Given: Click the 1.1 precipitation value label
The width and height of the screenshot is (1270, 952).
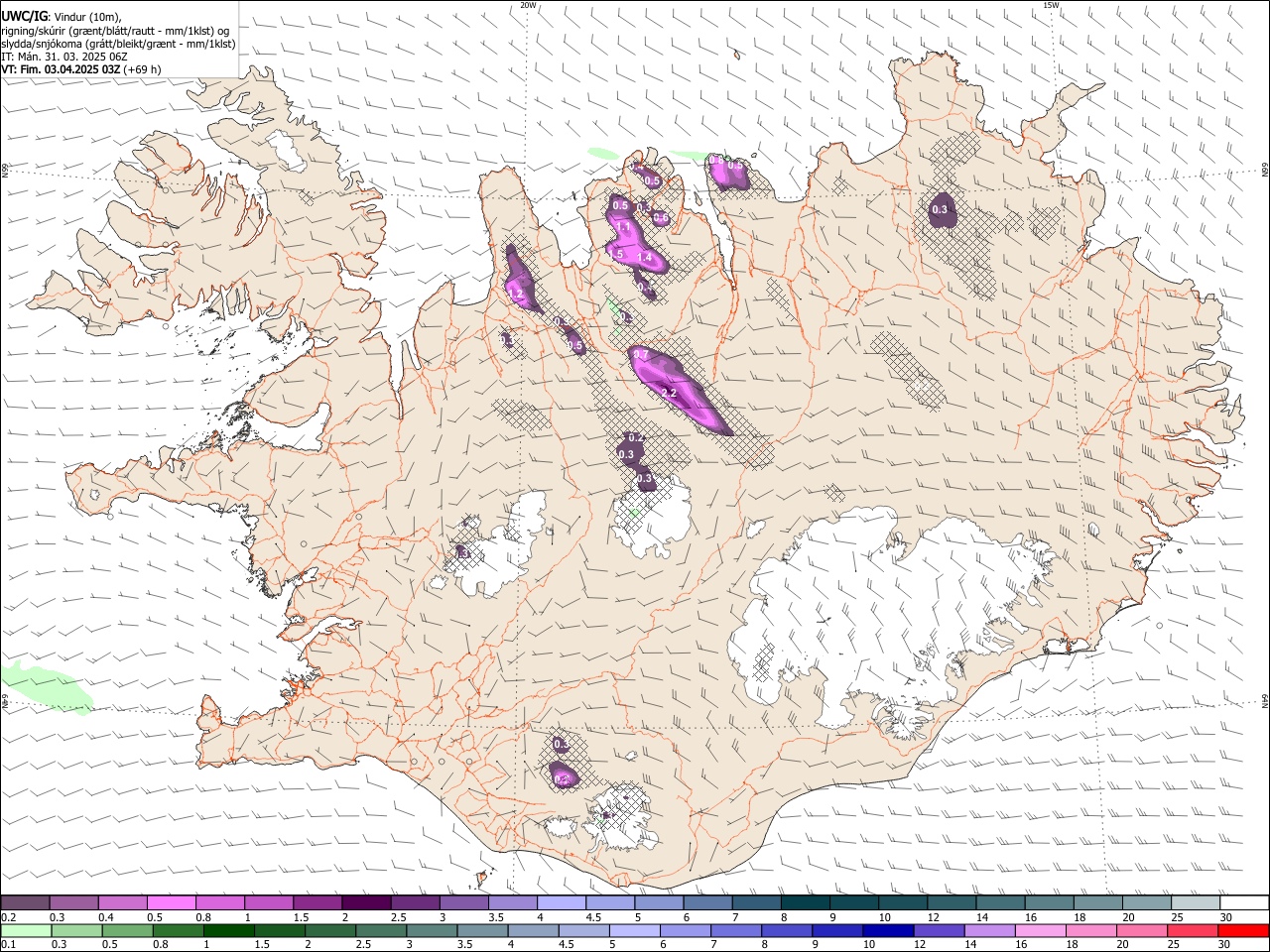Looking at the screenshot, I should pyautogui.click(x=624, y=228).
